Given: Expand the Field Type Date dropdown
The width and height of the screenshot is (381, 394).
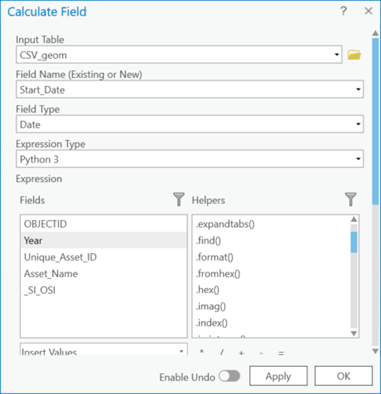Looking at the screenshot, I should [x=190, y=124].
